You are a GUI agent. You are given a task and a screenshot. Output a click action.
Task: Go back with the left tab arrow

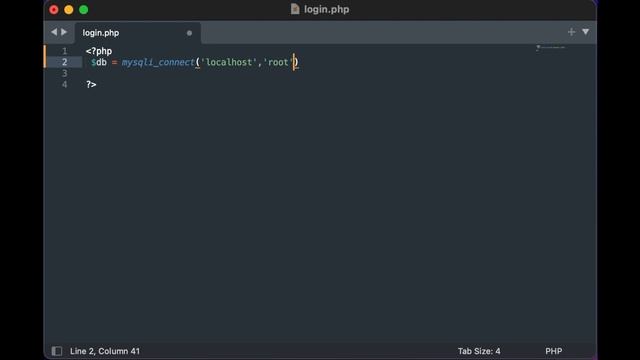tap(54, 32)
